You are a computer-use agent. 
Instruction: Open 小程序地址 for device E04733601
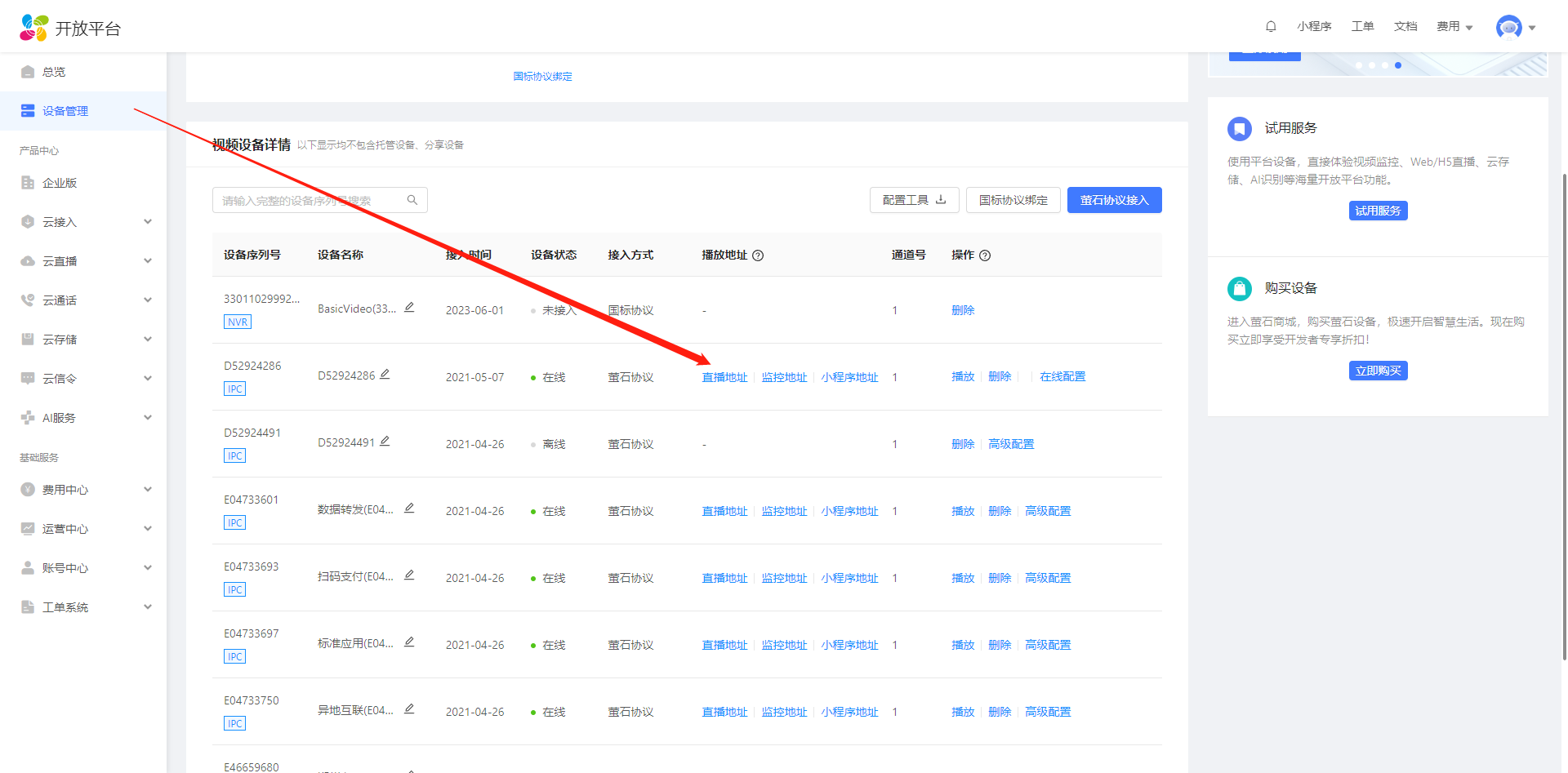click(849, 511)
